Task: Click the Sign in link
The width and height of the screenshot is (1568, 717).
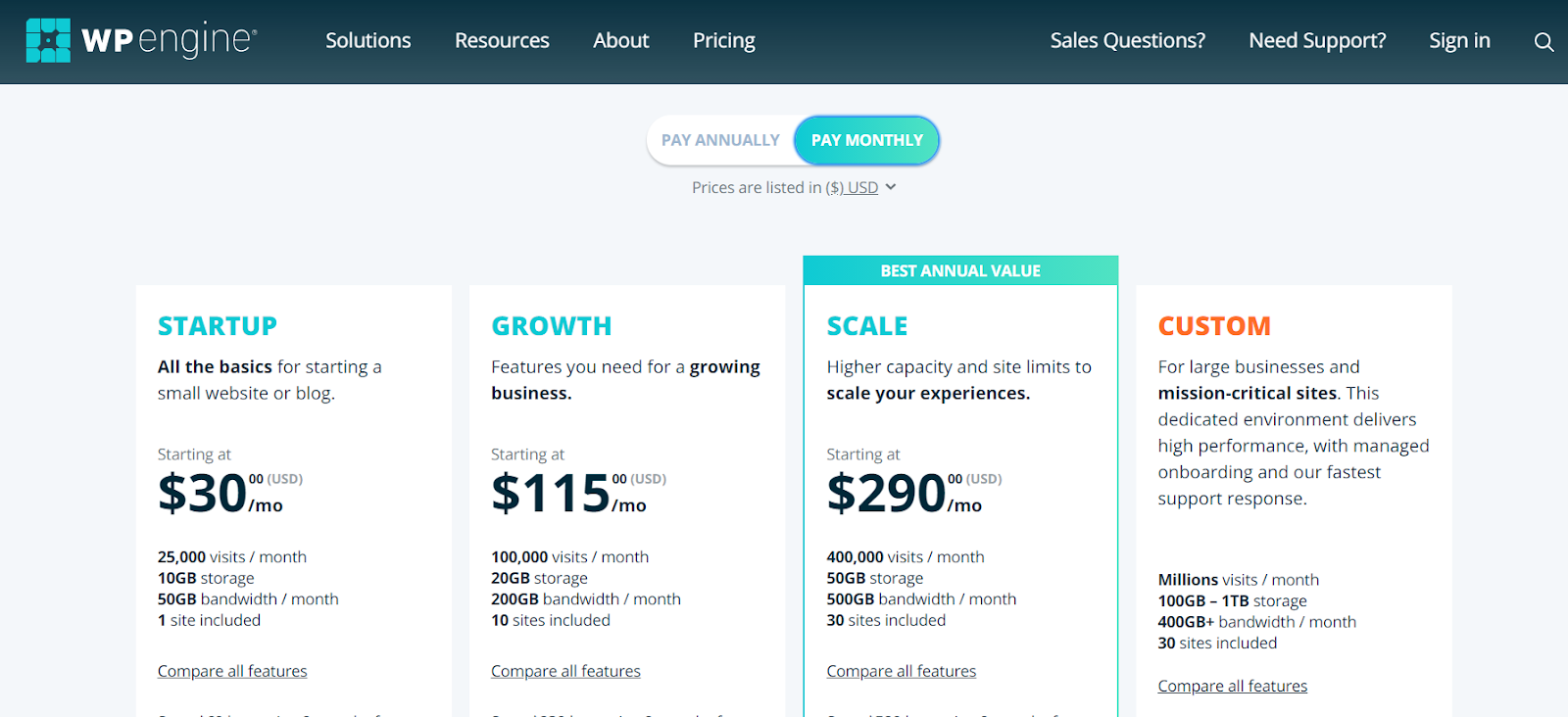Action: 1459,40
